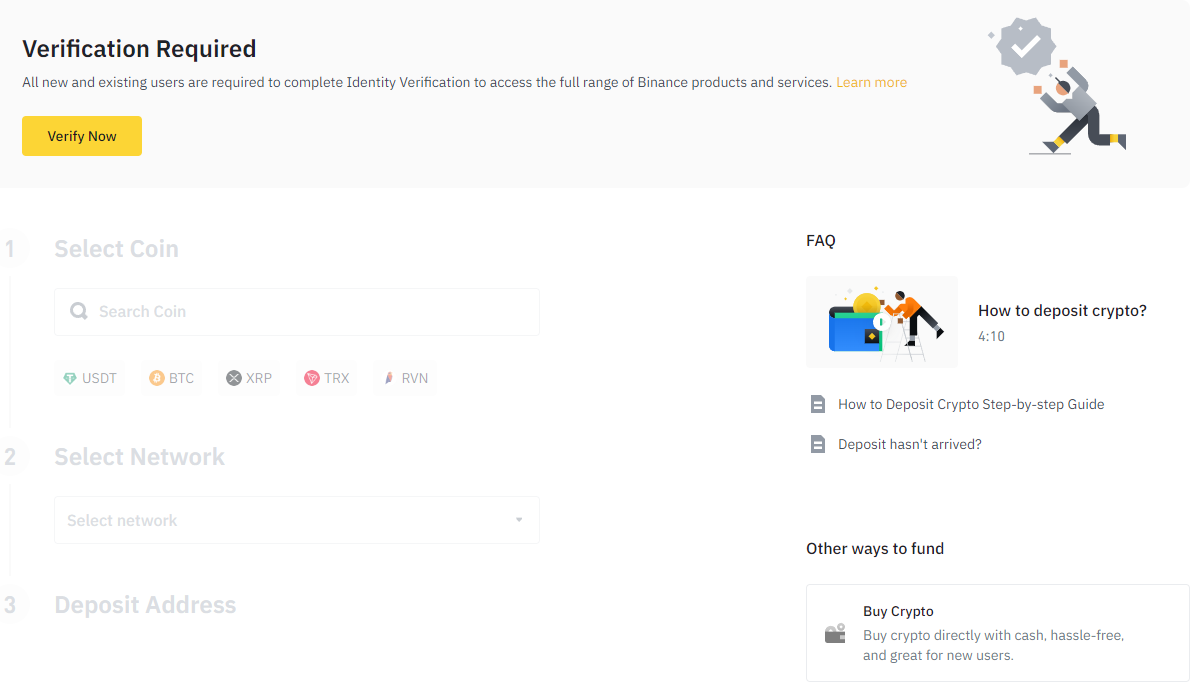The width and height of the screenshot is (1195, 690).
Task: Click the wallet icon in Buy Crypto card
Action: click(835, 633)
